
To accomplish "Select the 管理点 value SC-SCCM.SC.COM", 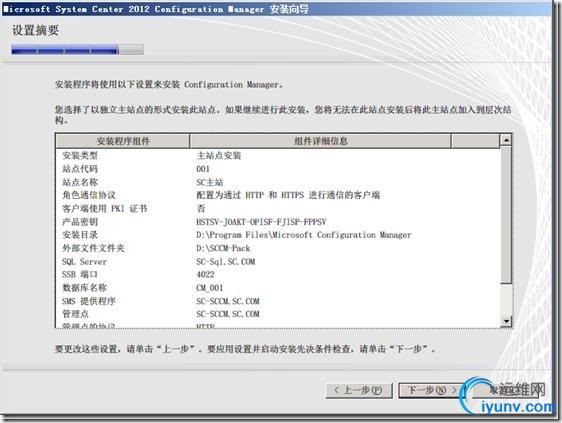I will tap(228, 314).
